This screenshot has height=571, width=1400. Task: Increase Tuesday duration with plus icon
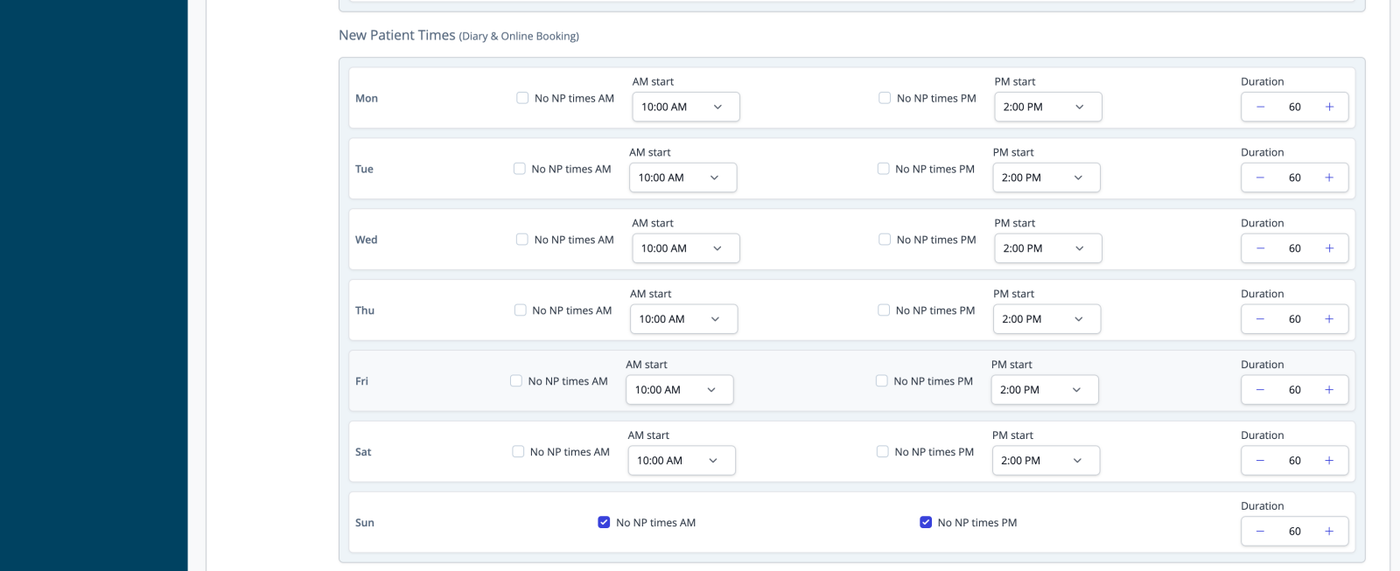point(1329,178)
